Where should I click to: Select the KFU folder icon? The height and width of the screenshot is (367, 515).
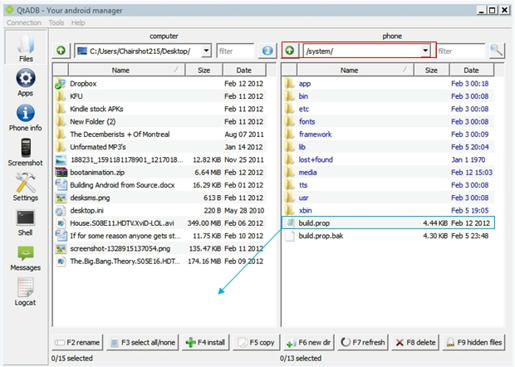coord(61,96)
